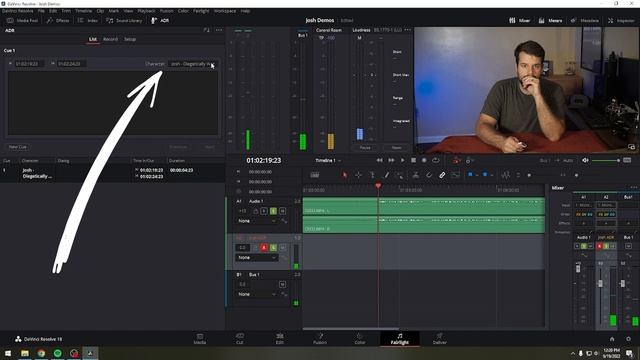Toggle the Loop playback button
Screen dimensions: 640x360
point(436,160)
